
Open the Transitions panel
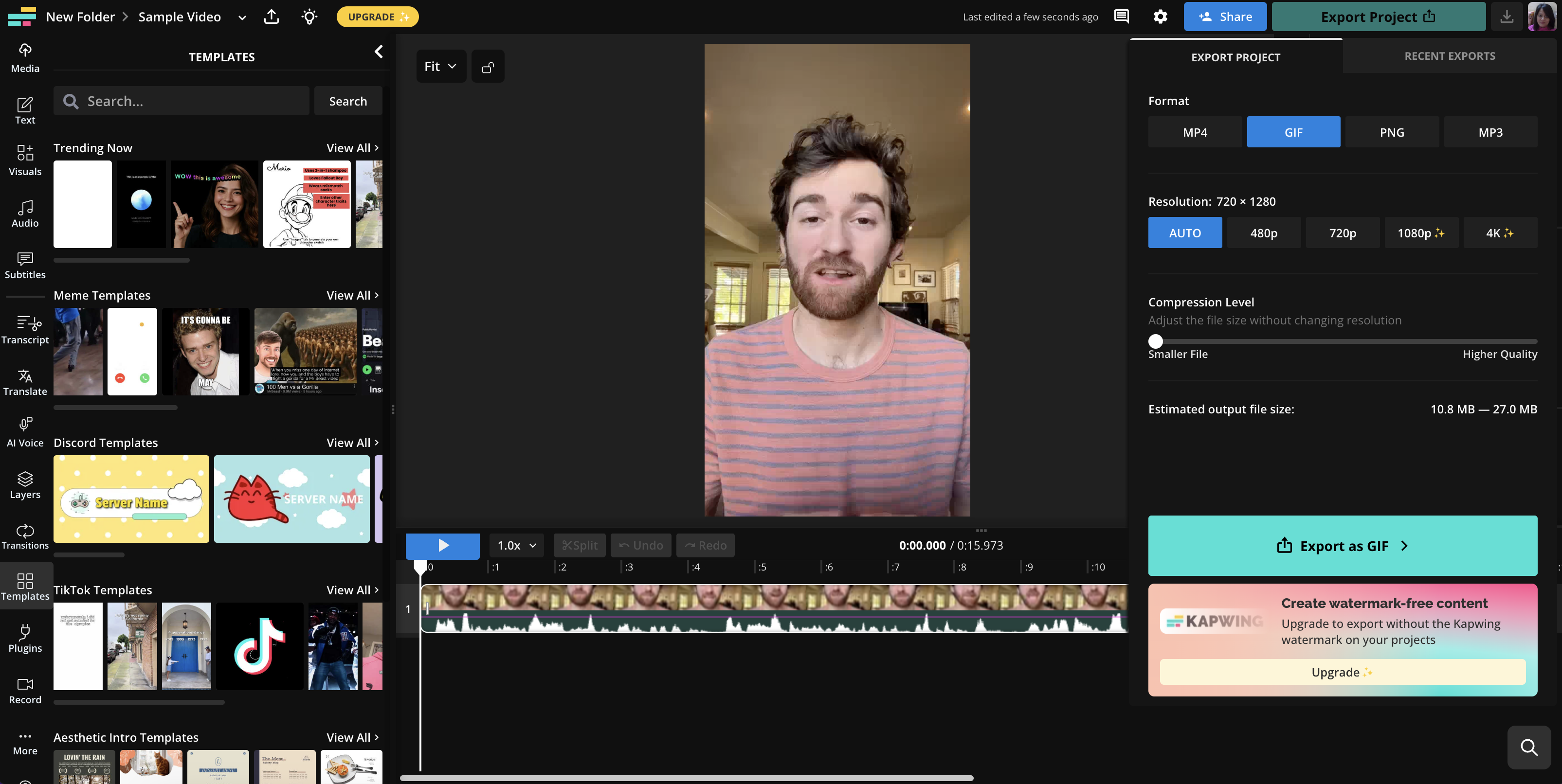point(24,535)
